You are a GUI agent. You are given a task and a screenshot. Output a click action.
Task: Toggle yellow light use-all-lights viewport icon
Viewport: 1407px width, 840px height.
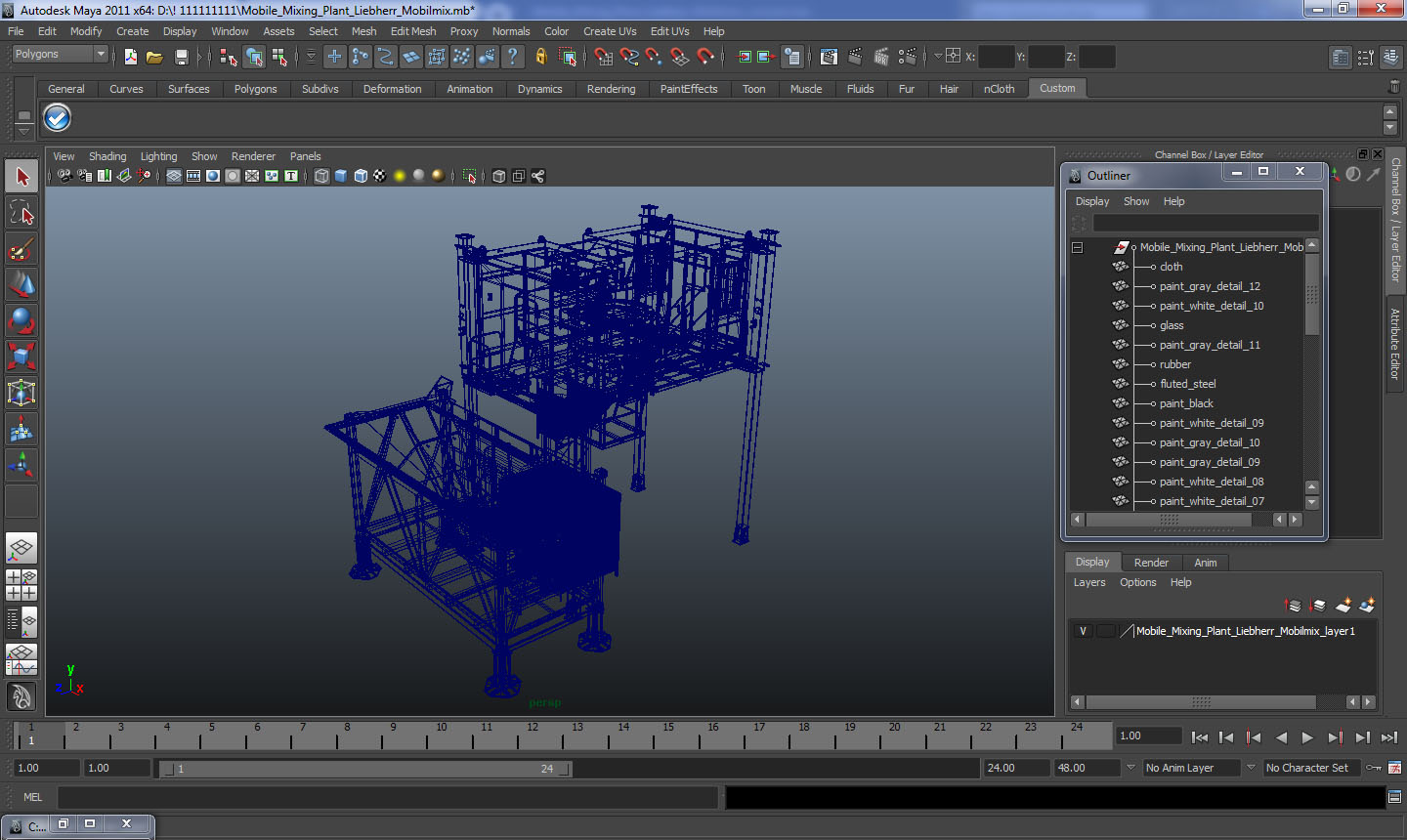pyautogui.click(x=400, y=176)
